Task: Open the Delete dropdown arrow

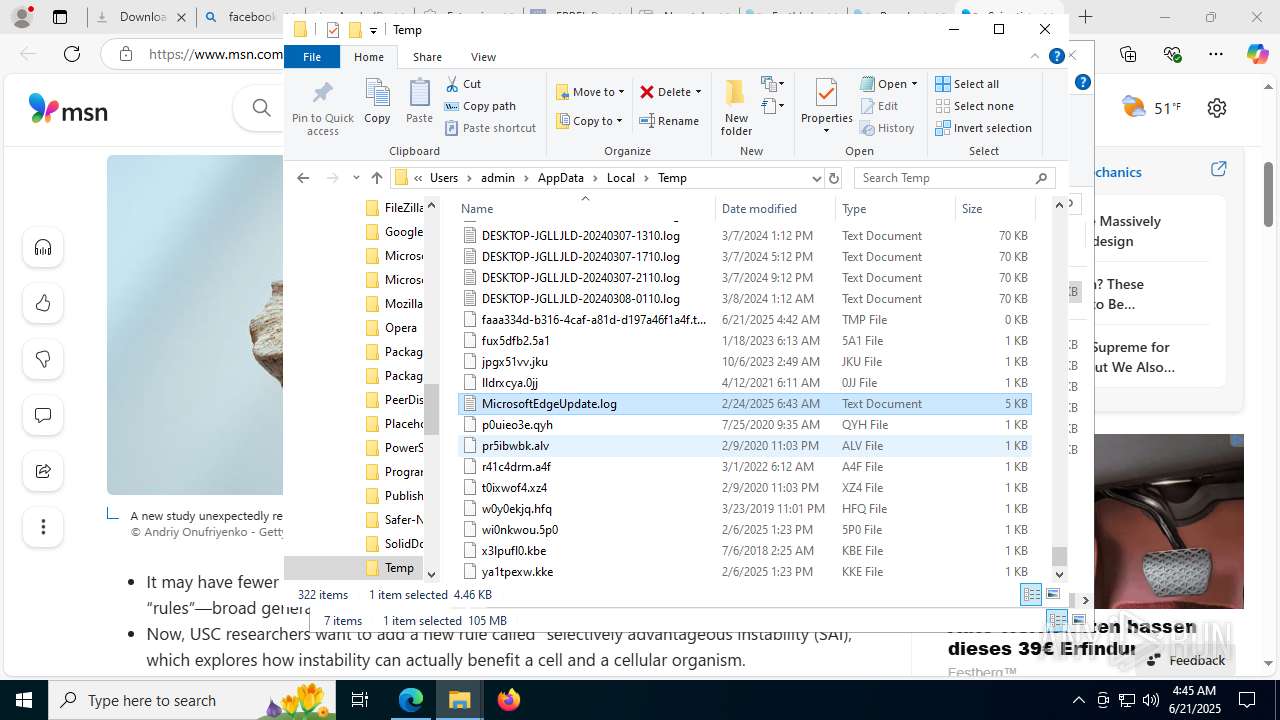Action: [698, 92]
